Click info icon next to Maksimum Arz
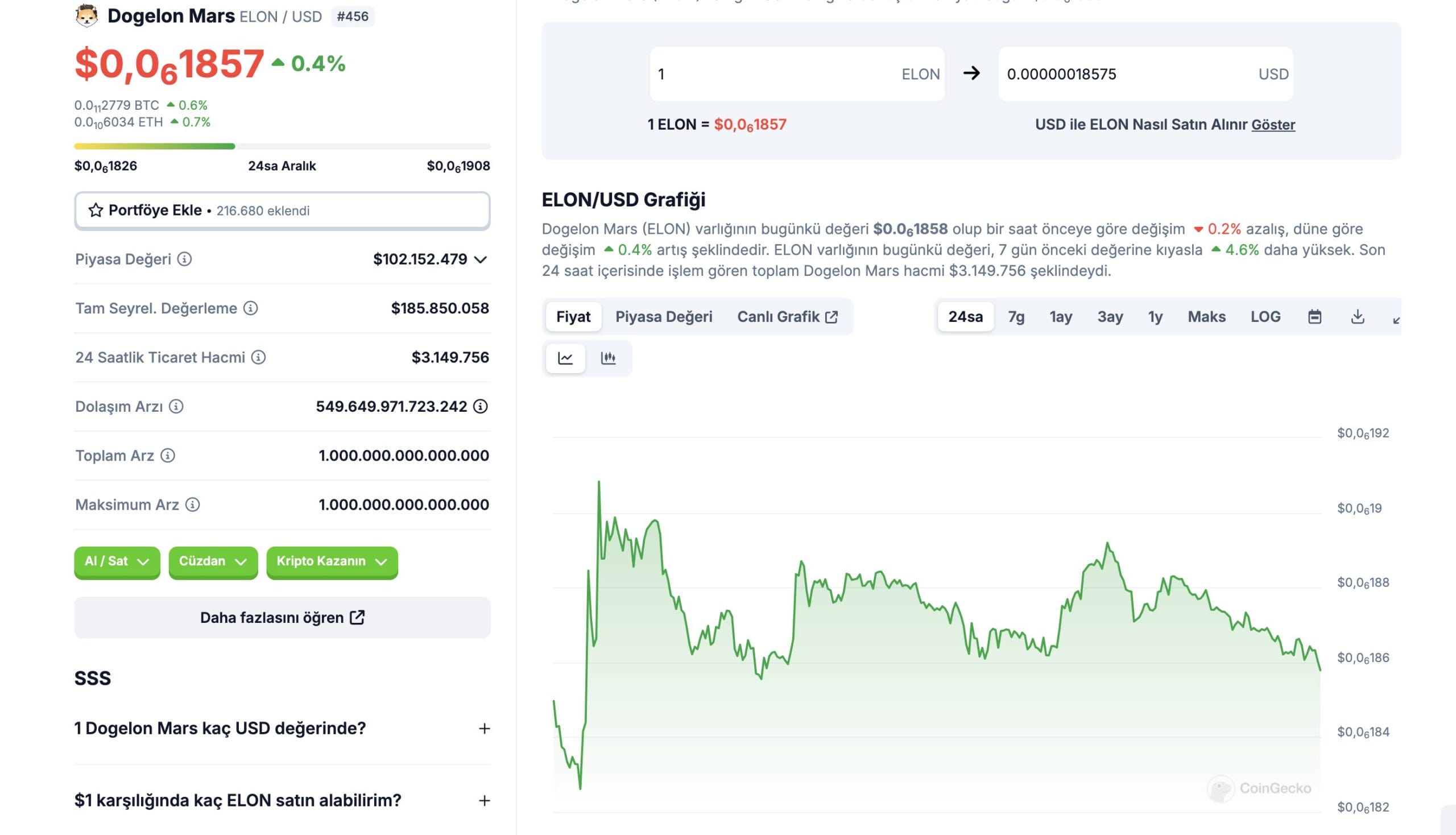1456x835 pixels. coord(193,505)
